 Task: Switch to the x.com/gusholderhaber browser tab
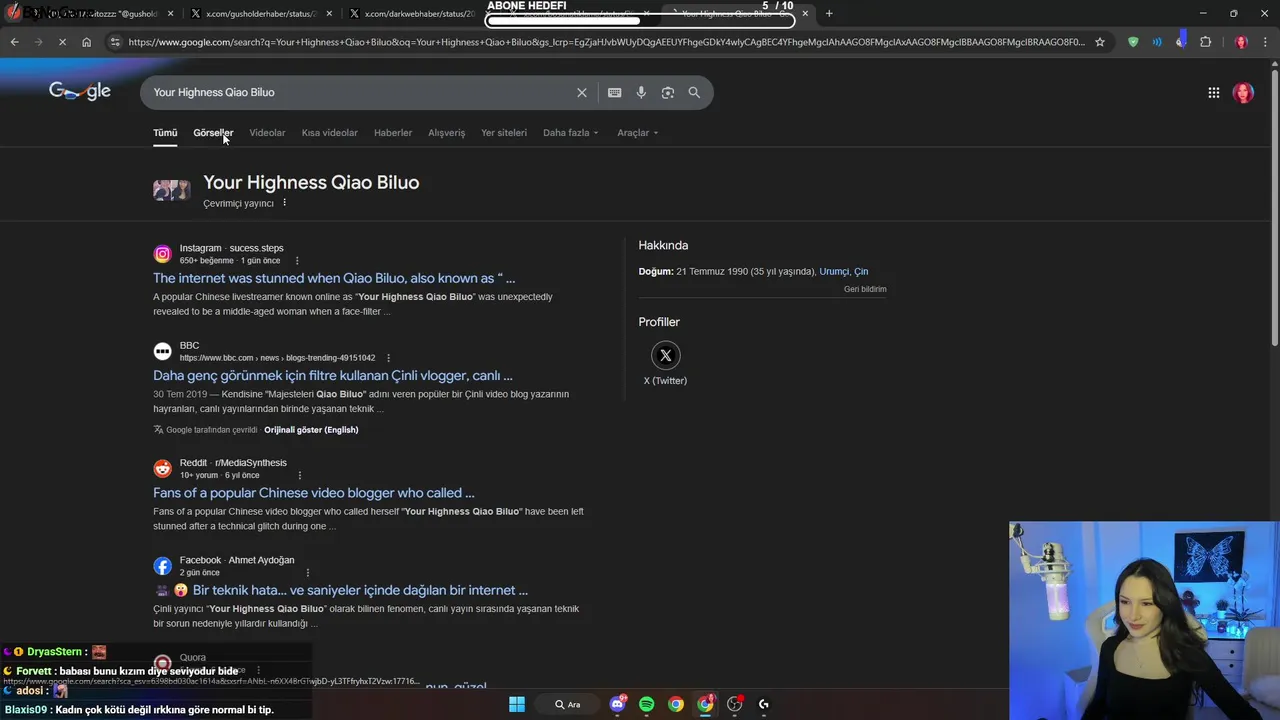(260, 14)
